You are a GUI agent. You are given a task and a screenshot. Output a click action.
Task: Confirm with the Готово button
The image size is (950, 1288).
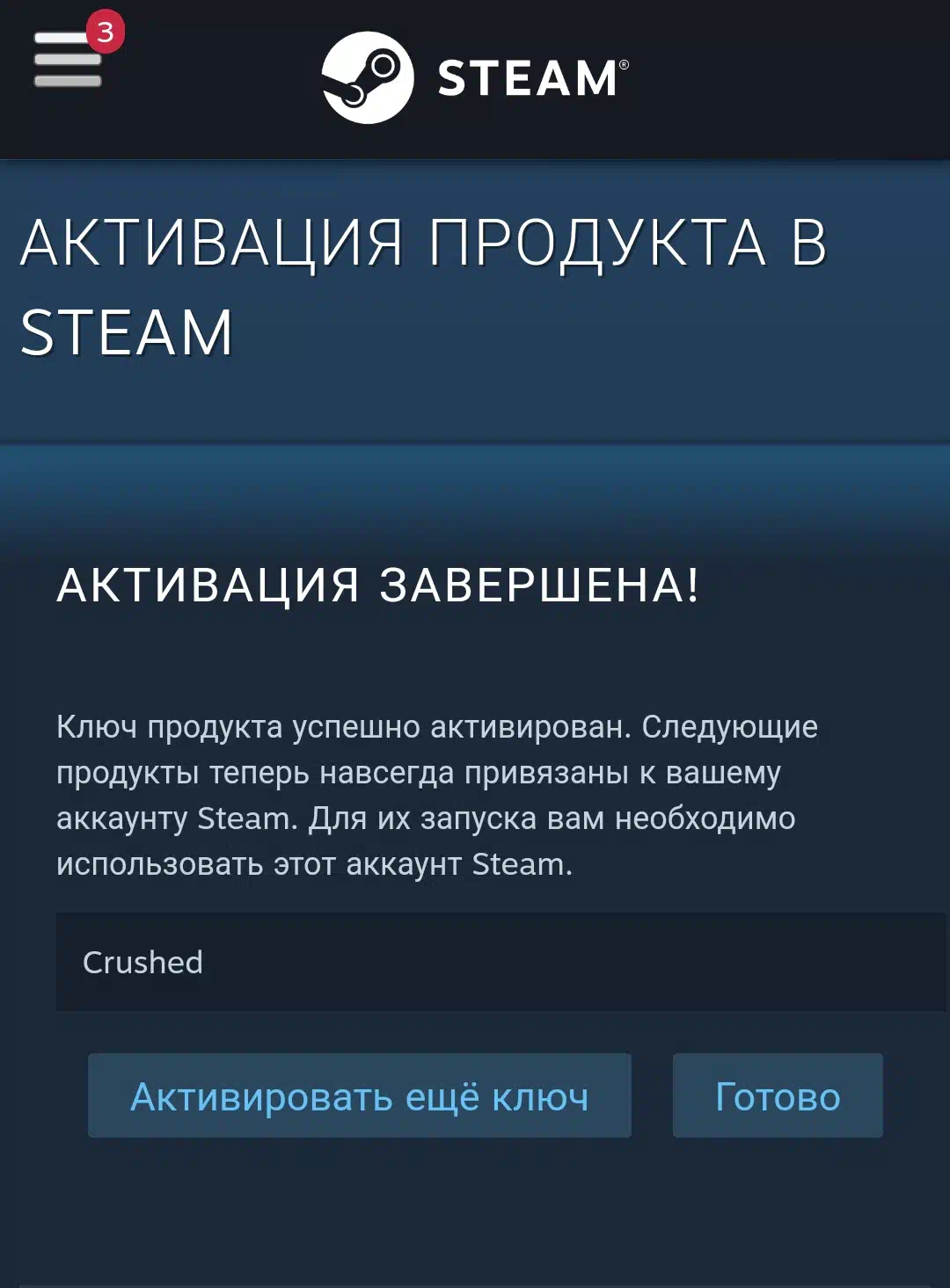click(x=778, y=1095)
